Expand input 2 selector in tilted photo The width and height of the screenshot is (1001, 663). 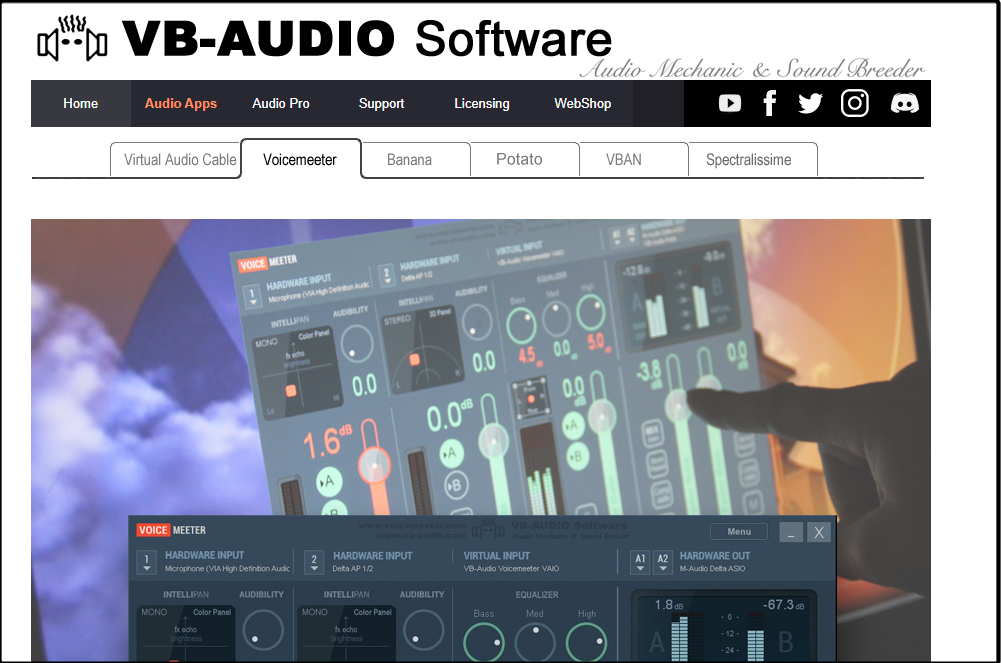[x=386, y=275]
